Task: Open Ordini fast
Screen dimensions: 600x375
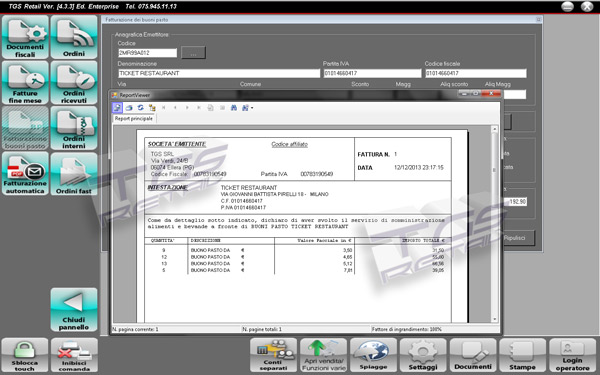Action: point(74,174)
